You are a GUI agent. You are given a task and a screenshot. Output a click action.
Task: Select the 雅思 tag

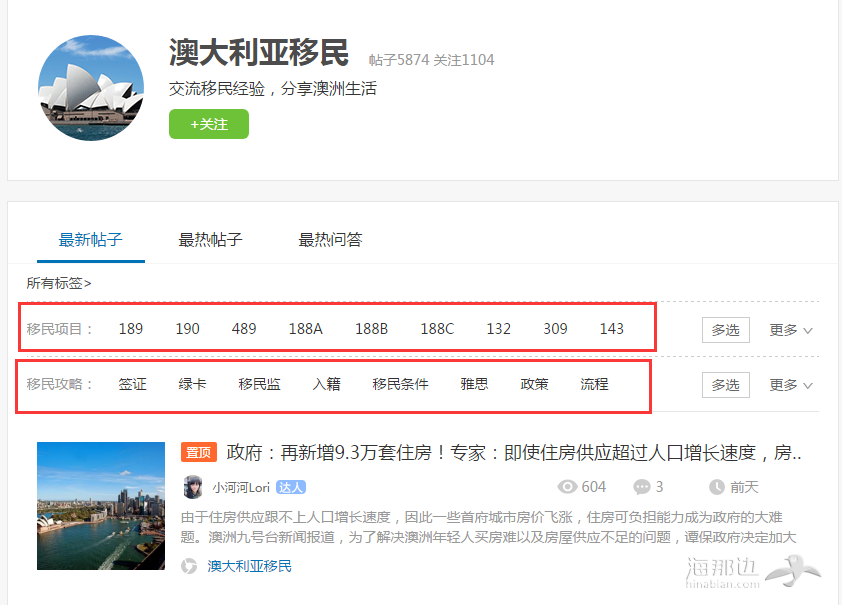point(474,384)
